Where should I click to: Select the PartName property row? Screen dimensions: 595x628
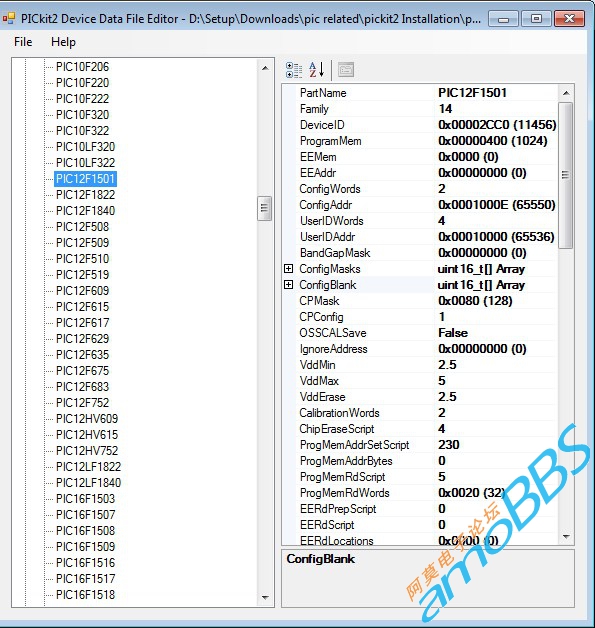tap(420, 93)
